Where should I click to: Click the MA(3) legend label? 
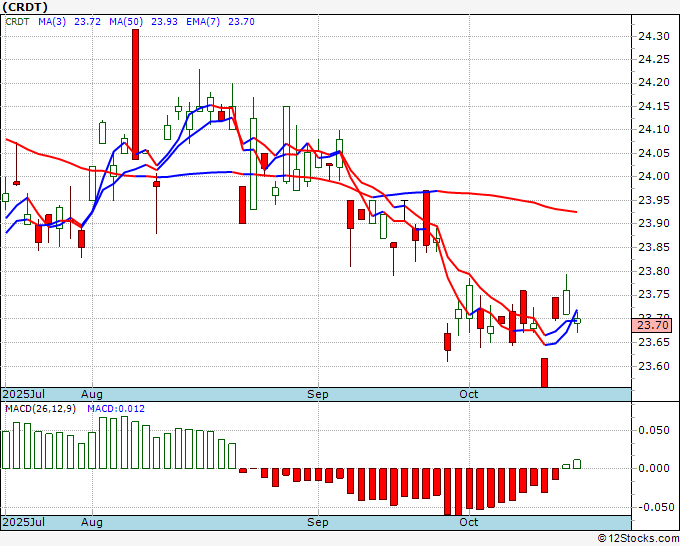52,22
